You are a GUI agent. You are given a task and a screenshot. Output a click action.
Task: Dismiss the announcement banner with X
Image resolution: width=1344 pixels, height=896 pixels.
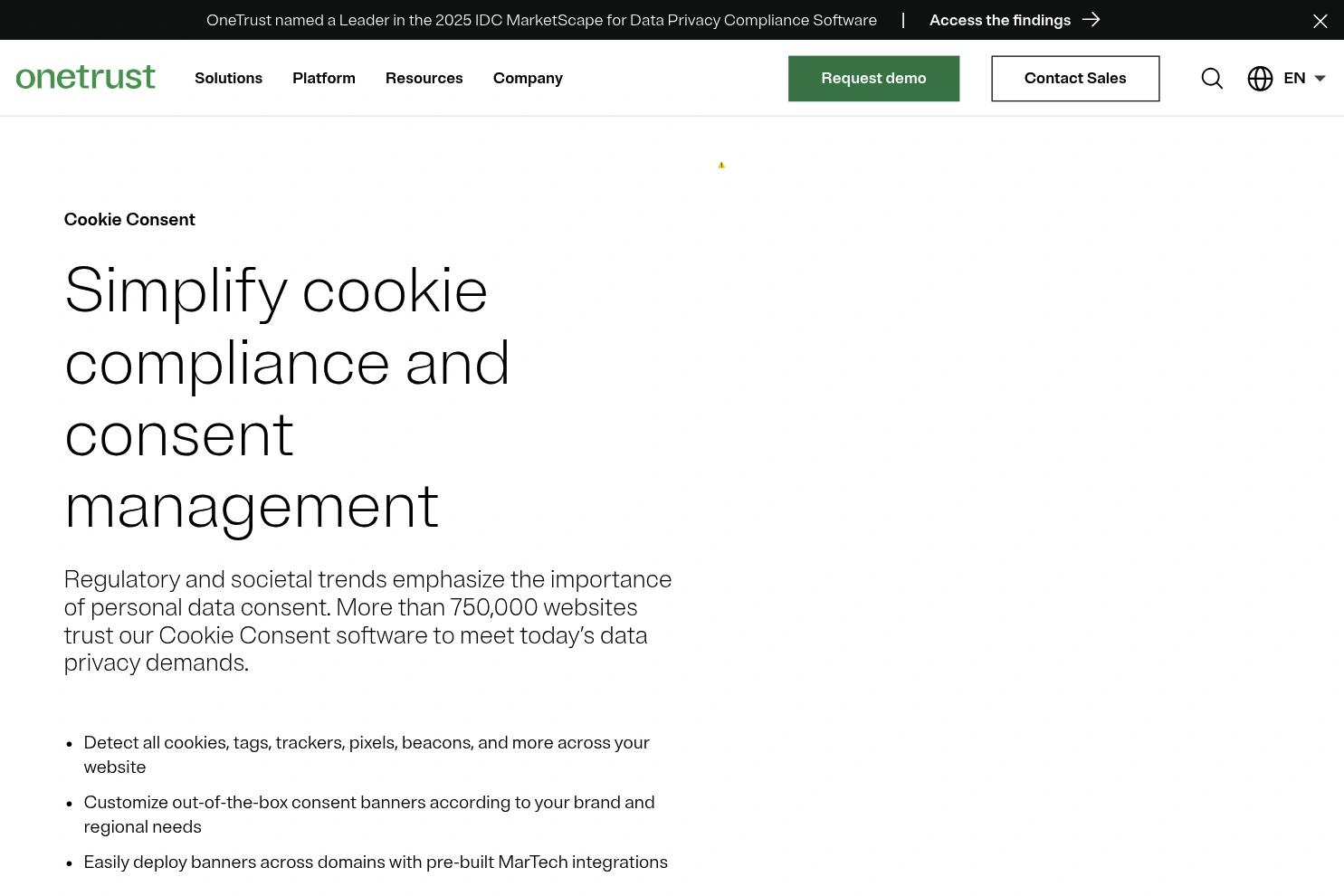[x=1320, y=21]
